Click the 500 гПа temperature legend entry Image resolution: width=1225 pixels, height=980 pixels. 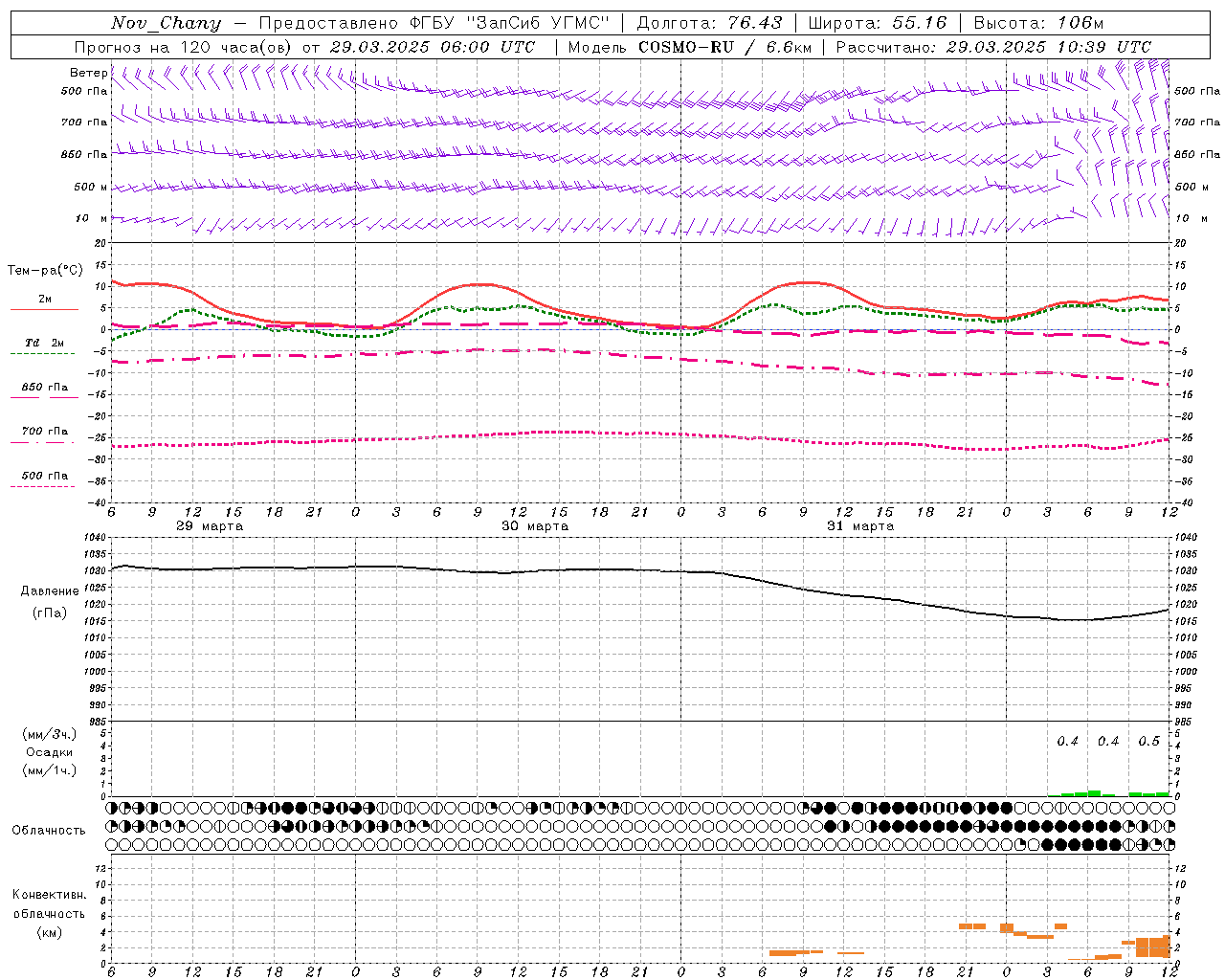click(x=45, y=476)
